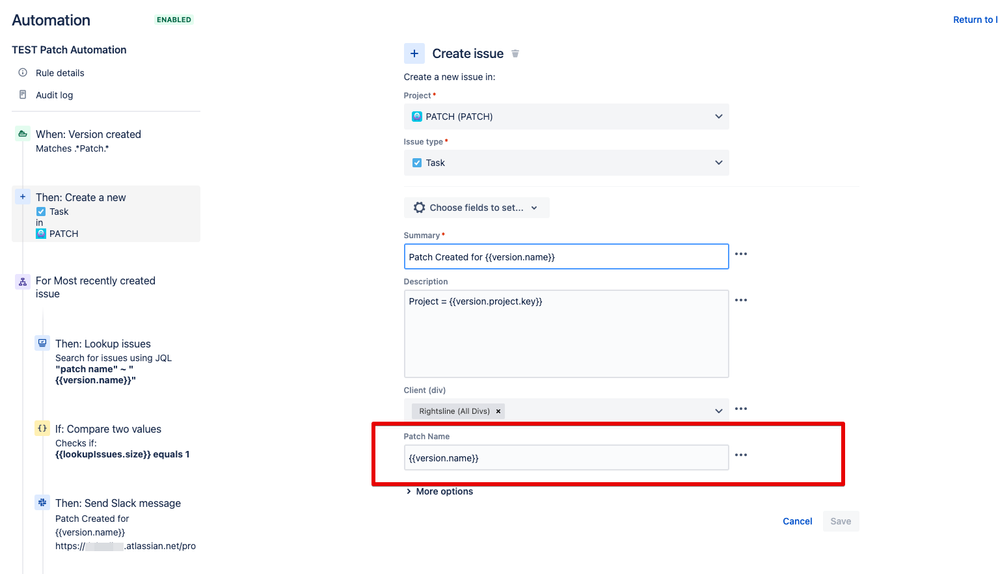Click the Cancel link
The width and height of the screenshot is (998, 574).
pyautogui.click(x=797, y=521)
